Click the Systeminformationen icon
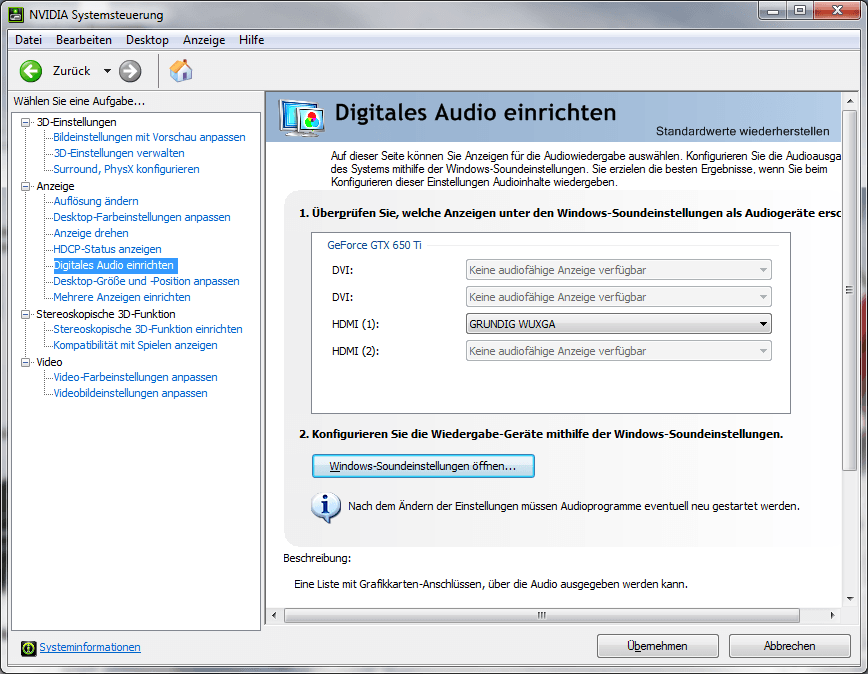Image resolution: width=868 pixels, height=674 pixels. (29, 648)
